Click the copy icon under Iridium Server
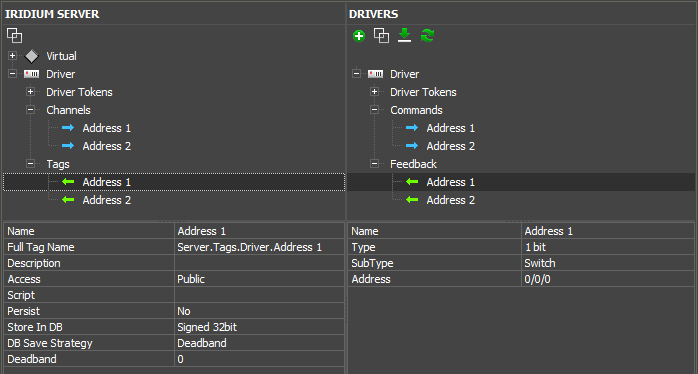 click(15, 36)
